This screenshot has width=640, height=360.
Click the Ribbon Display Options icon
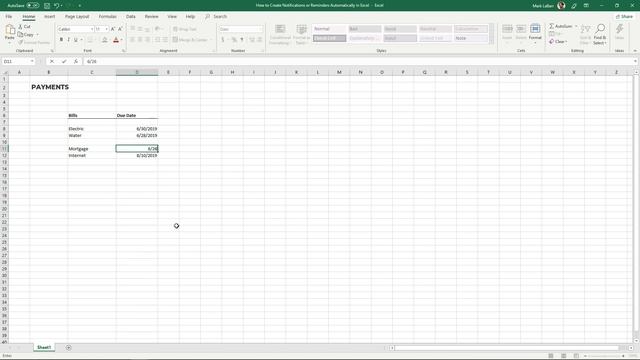pos(587,6)
